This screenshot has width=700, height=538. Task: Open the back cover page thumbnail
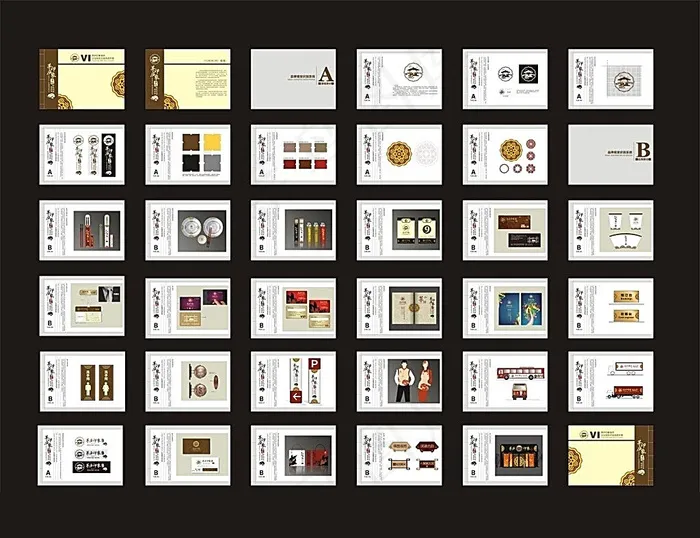point(610,456)
